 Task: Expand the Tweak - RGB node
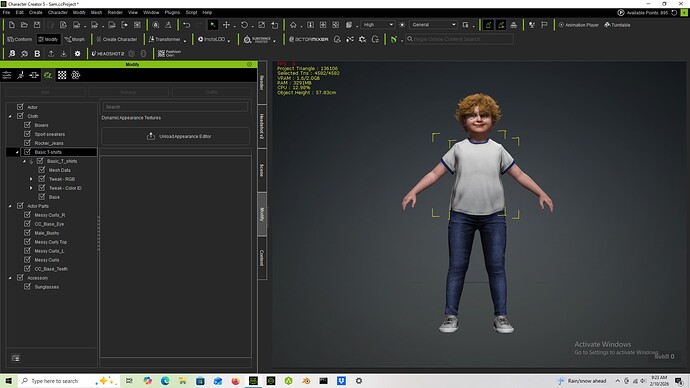(x=31, y=179)
